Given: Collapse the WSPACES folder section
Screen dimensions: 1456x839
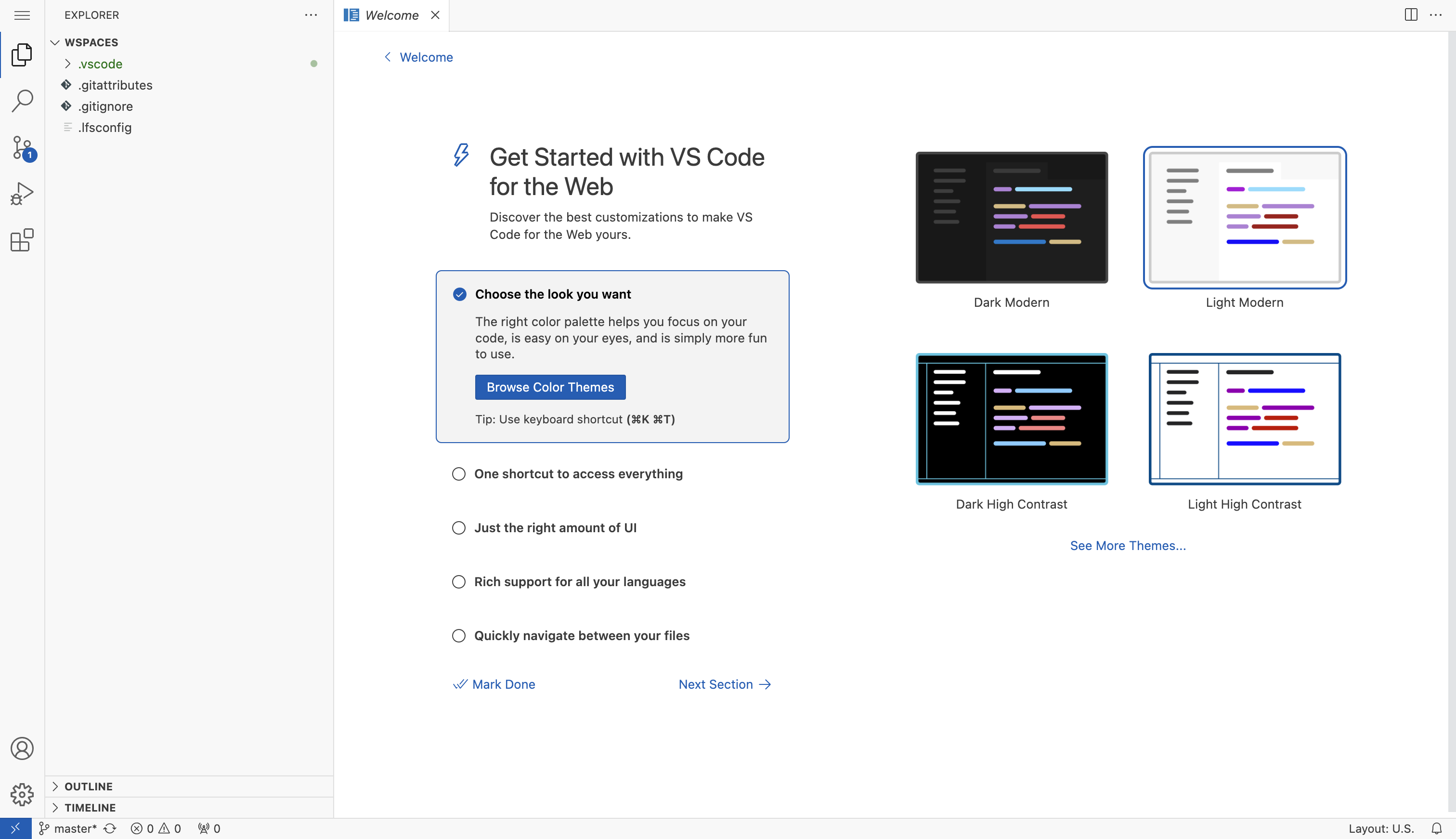Looking at the screenshot, I should [189, 42].
